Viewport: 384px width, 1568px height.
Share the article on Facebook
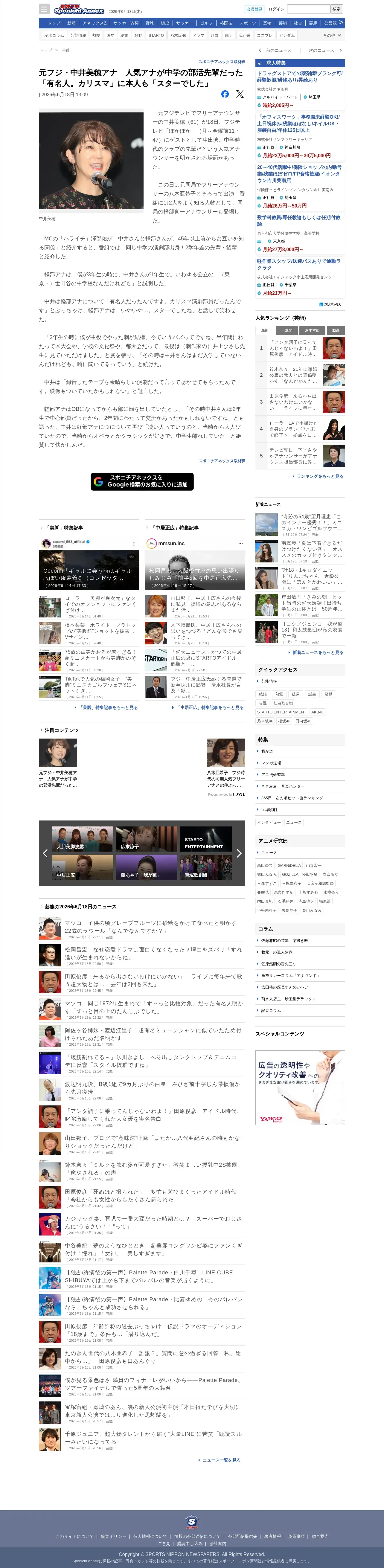[x=225, y=94]
